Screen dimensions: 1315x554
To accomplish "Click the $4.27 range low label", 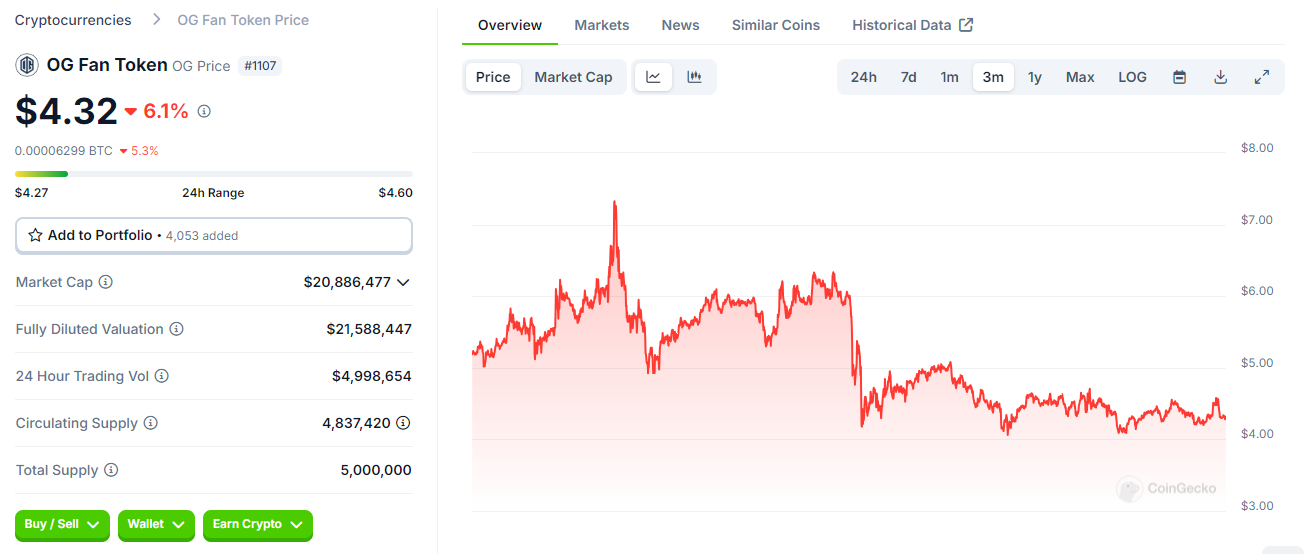I will (32, 193).
